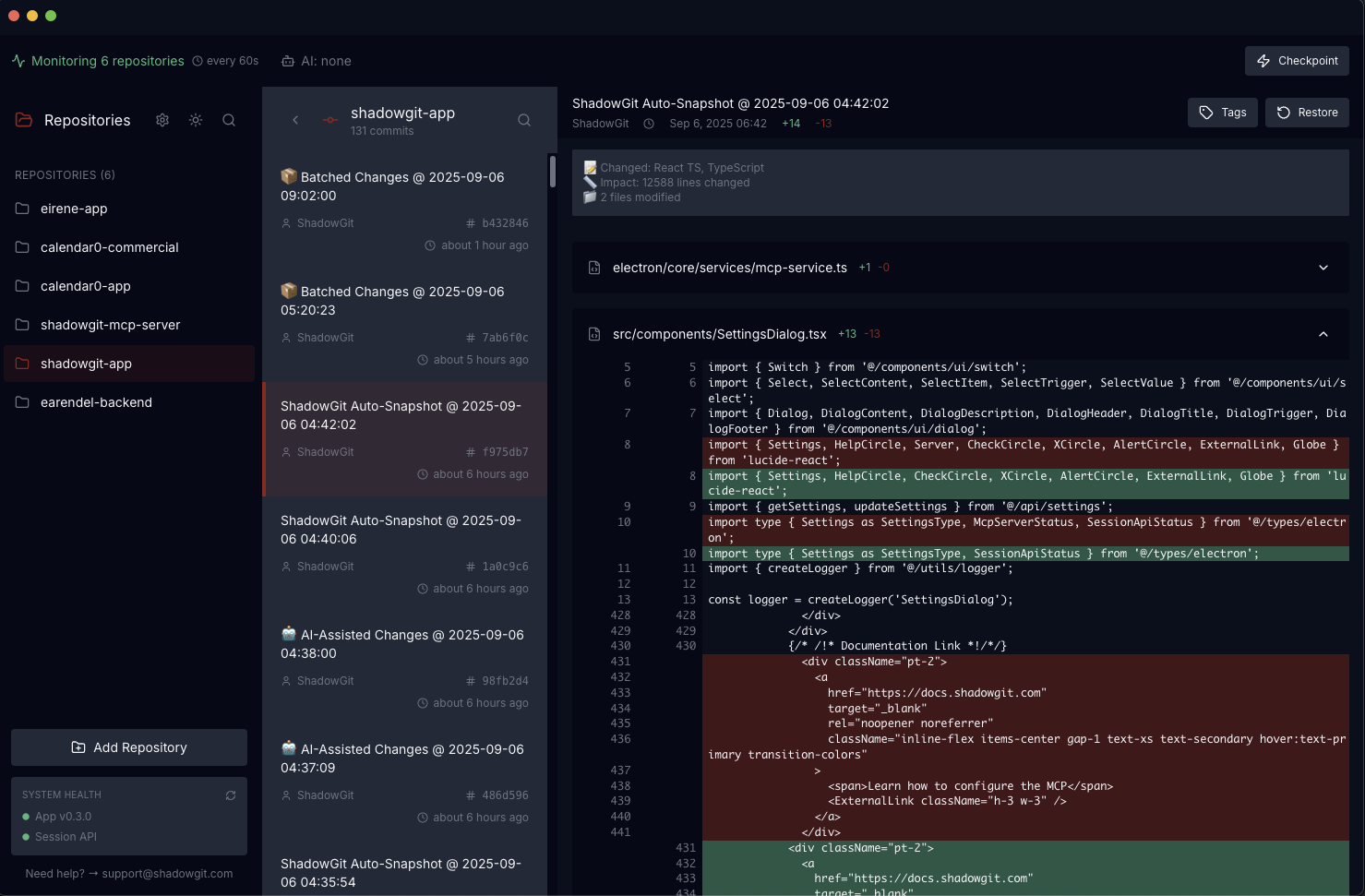
Task: Click the monitoring pulse icon in the header
Action: pyautogui.click(x=18, y=60)
